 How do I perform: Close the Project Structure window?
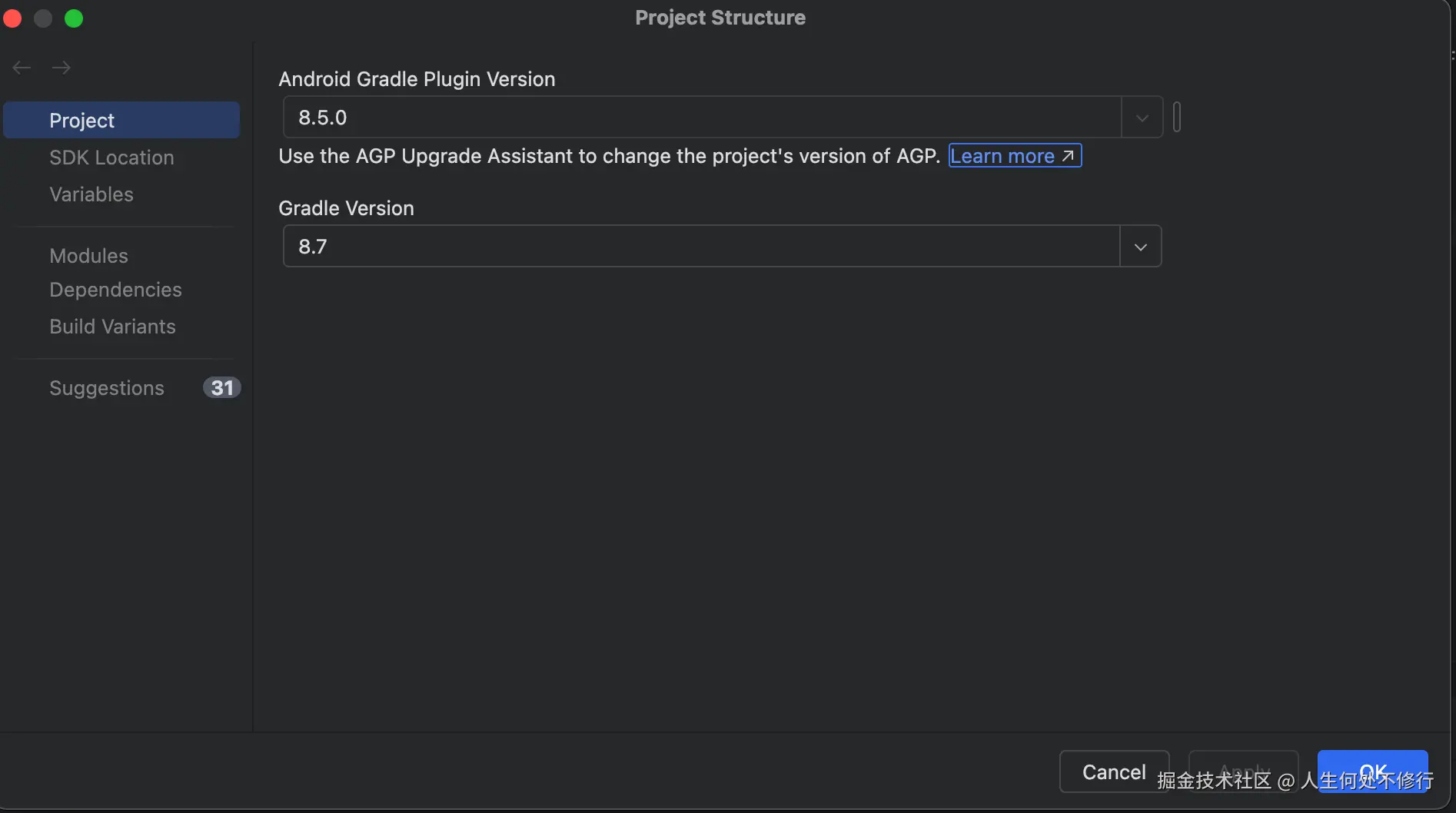tap(12, 18)
